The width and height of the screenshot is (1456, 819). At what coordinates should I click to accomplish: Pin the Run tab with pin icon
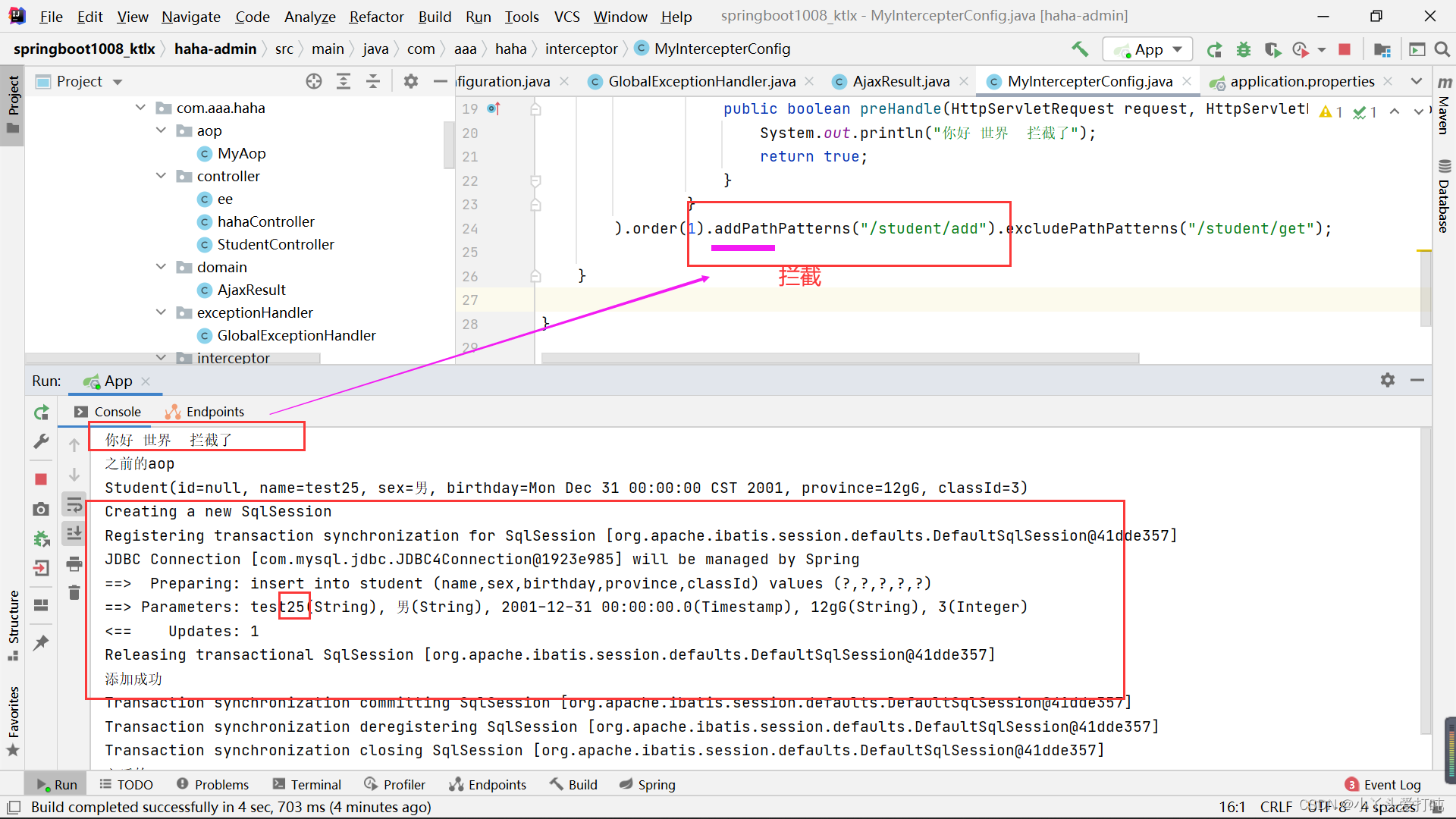42,642
